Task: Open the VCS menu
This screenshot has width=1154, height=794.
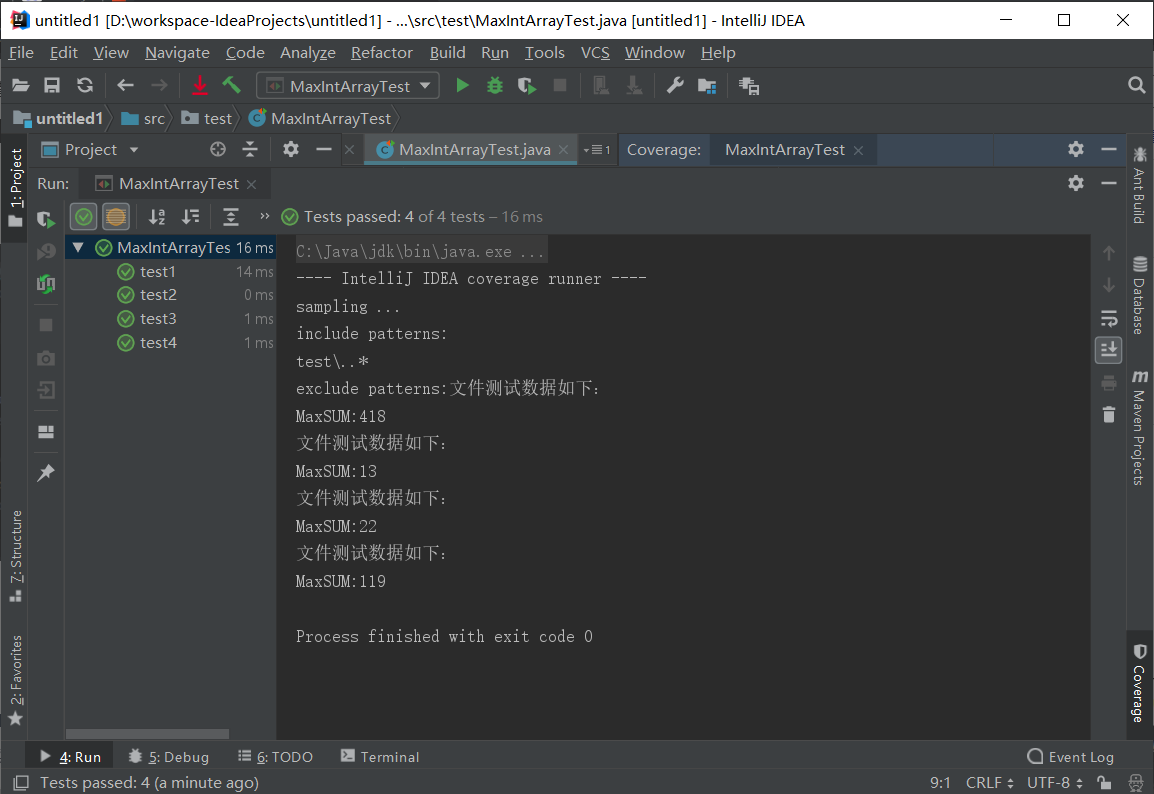Action: (x=595, y=52)
